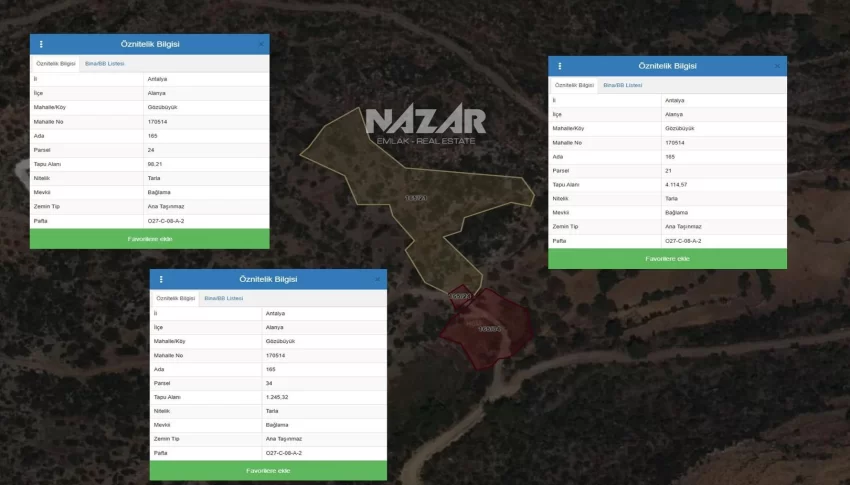
Task: Click Favorilere ekle for parcel 21
Action: pos(667,259)
